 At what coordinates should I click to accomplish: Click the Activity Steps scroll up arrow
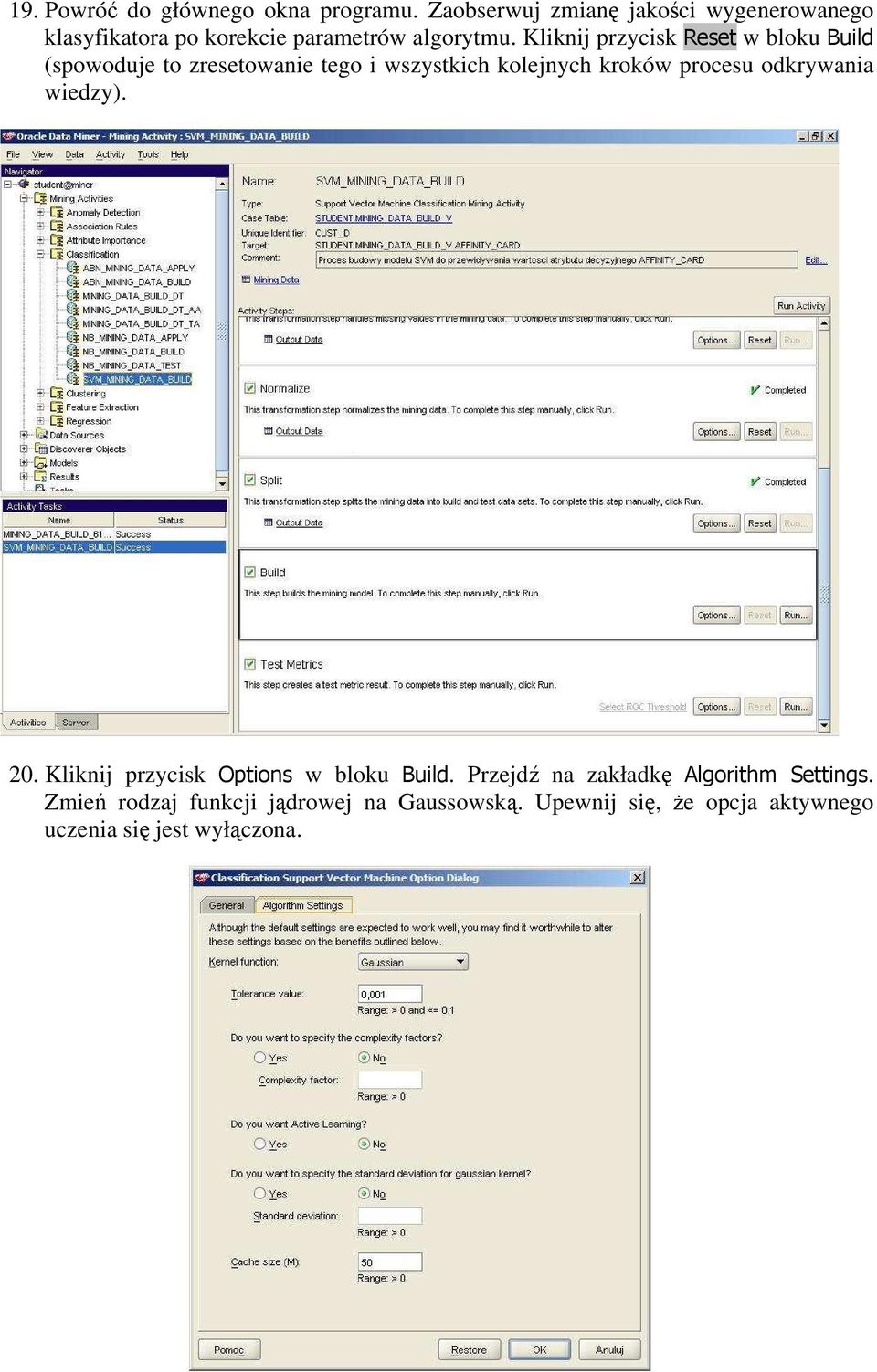[824, 324]
